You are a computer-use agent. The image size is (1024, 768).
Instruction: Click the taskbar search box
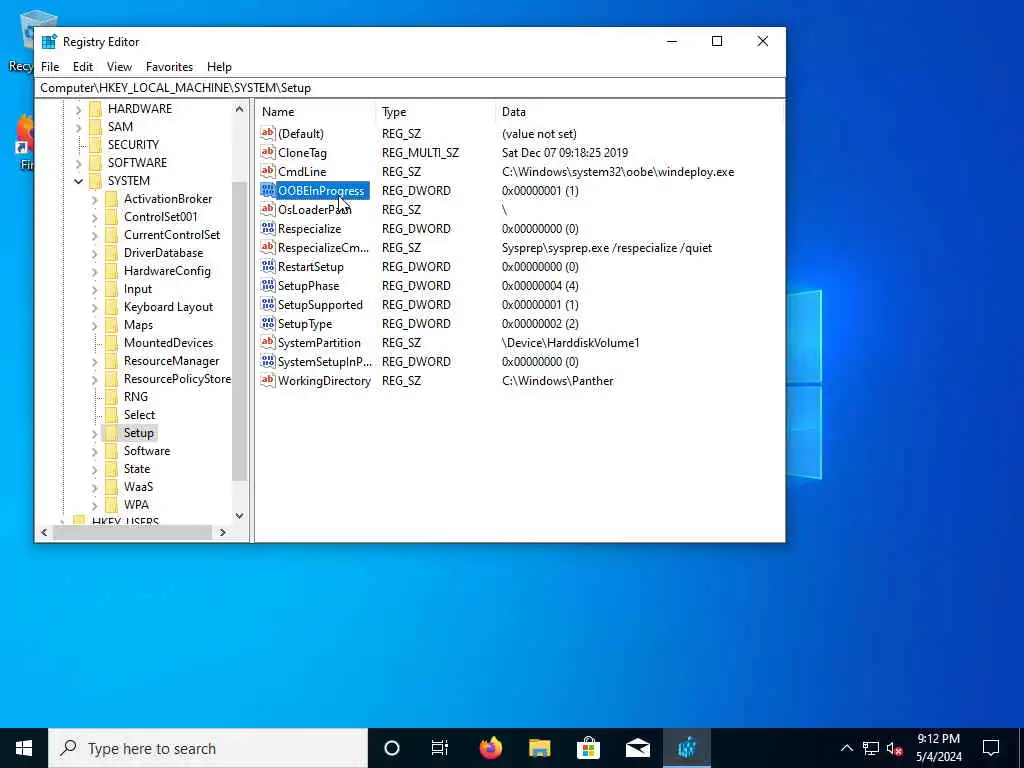tap(208, 748)
